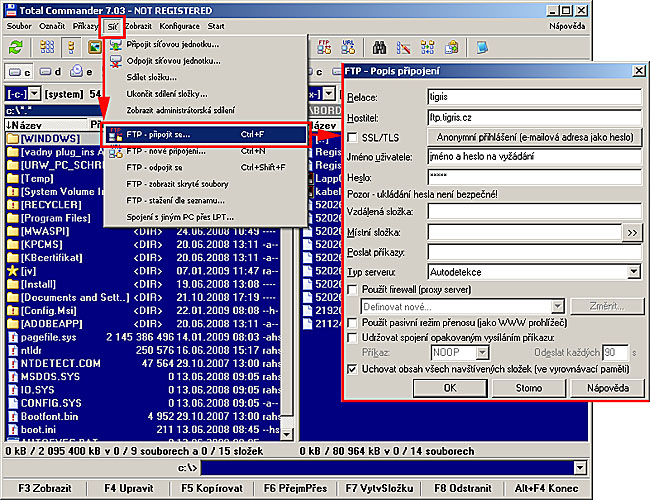Select the [Config.Msi] folder icon

pyautogui.click(x=12, y=311)
